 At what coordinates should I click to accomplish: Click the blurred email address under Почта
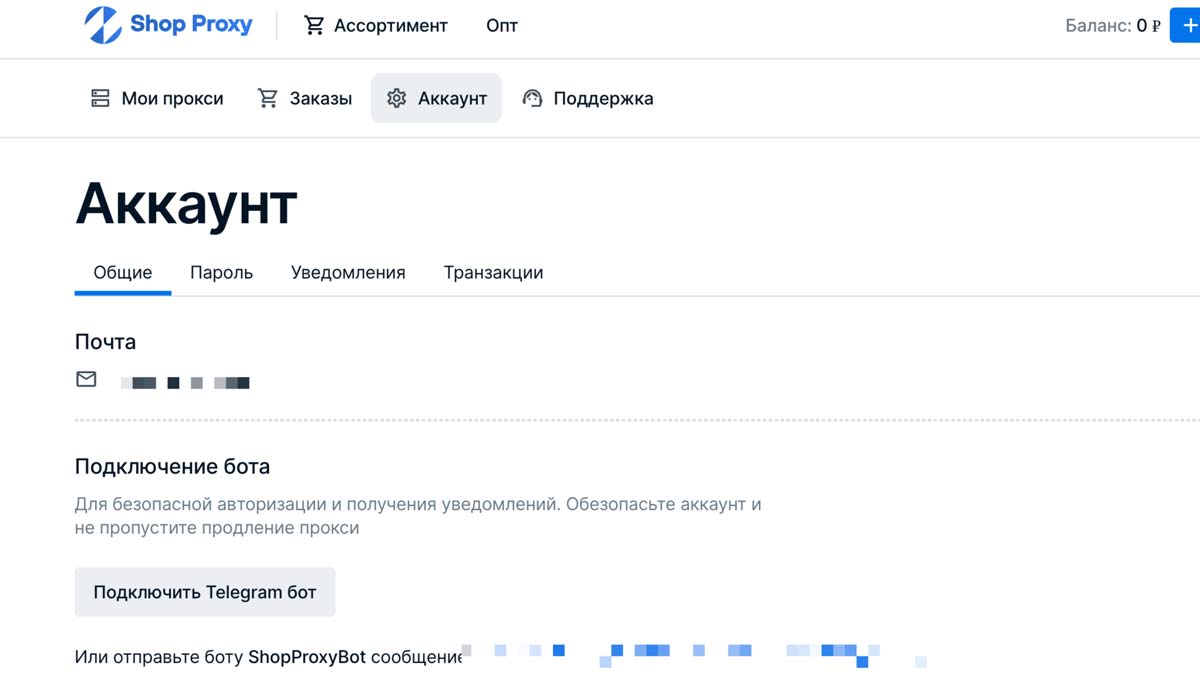185,382
